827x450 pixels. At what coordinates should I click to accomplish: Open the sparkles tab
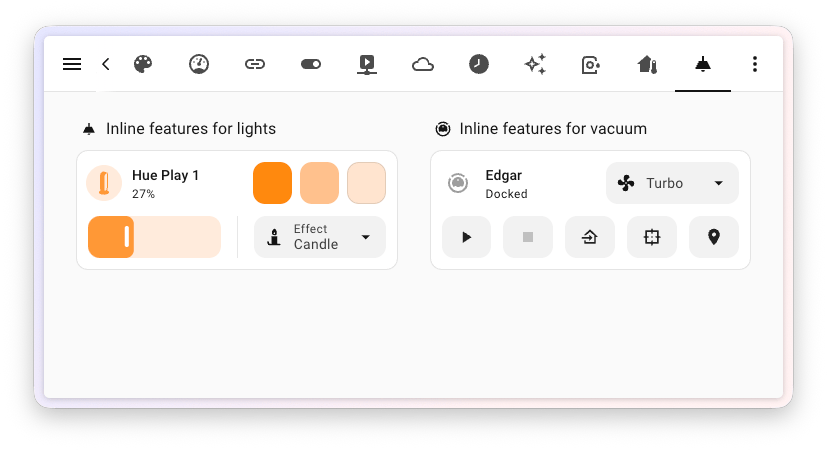pyautogui.click(x=535, y=64)
